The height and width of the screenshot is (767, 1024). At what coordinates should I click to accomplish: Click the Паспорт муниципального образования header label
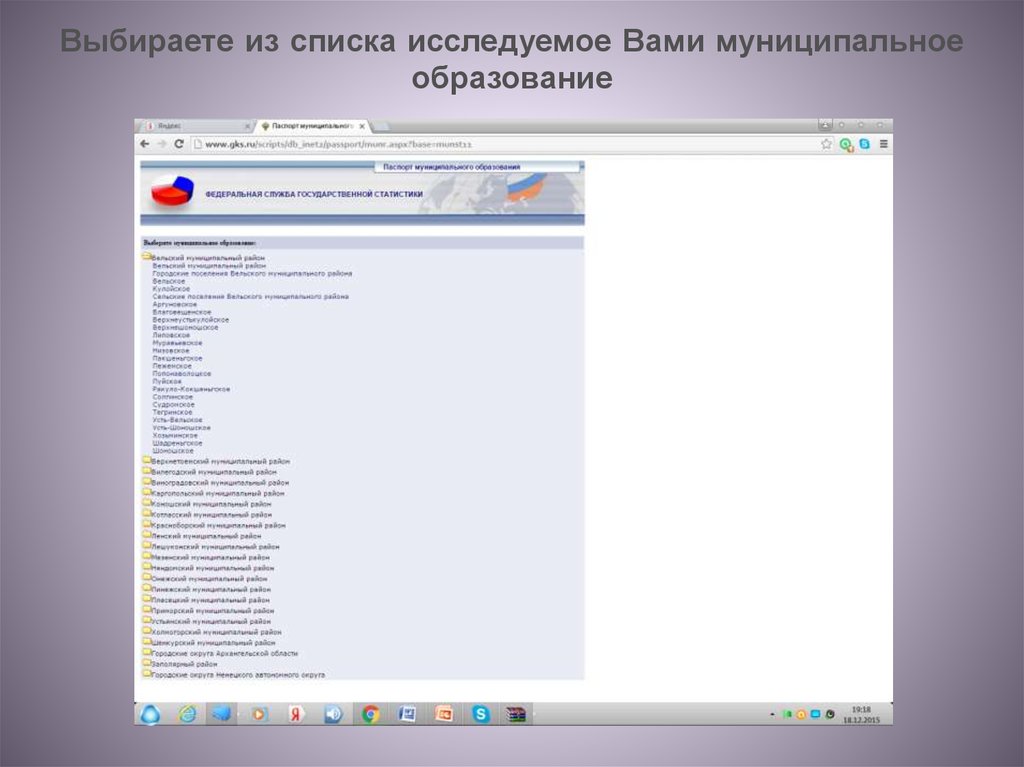(452, 167)
